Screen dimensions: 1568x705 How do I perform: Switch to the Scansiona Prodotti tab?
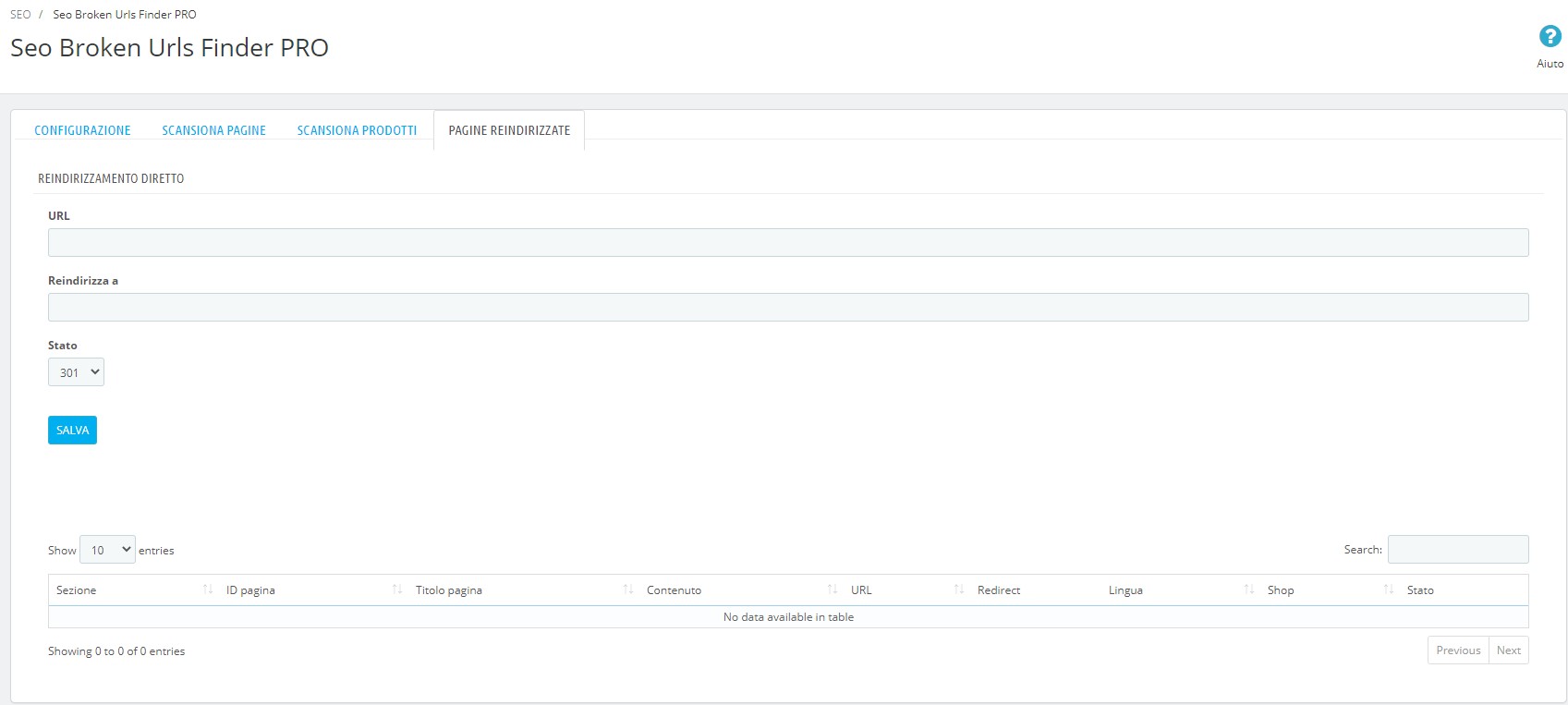(357, 130)
